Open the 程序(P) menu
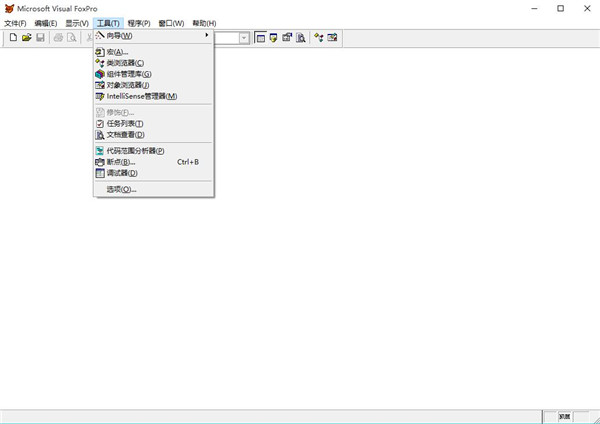 click(x=139, y=23)
